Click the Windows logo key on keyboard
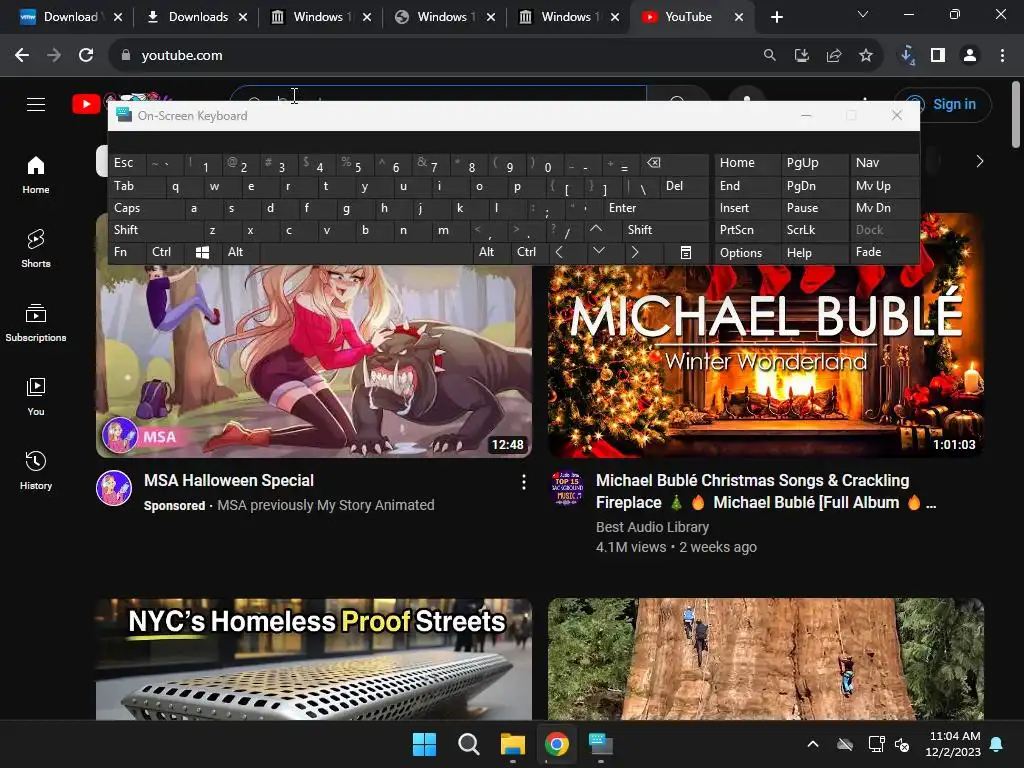 (202, 253)
